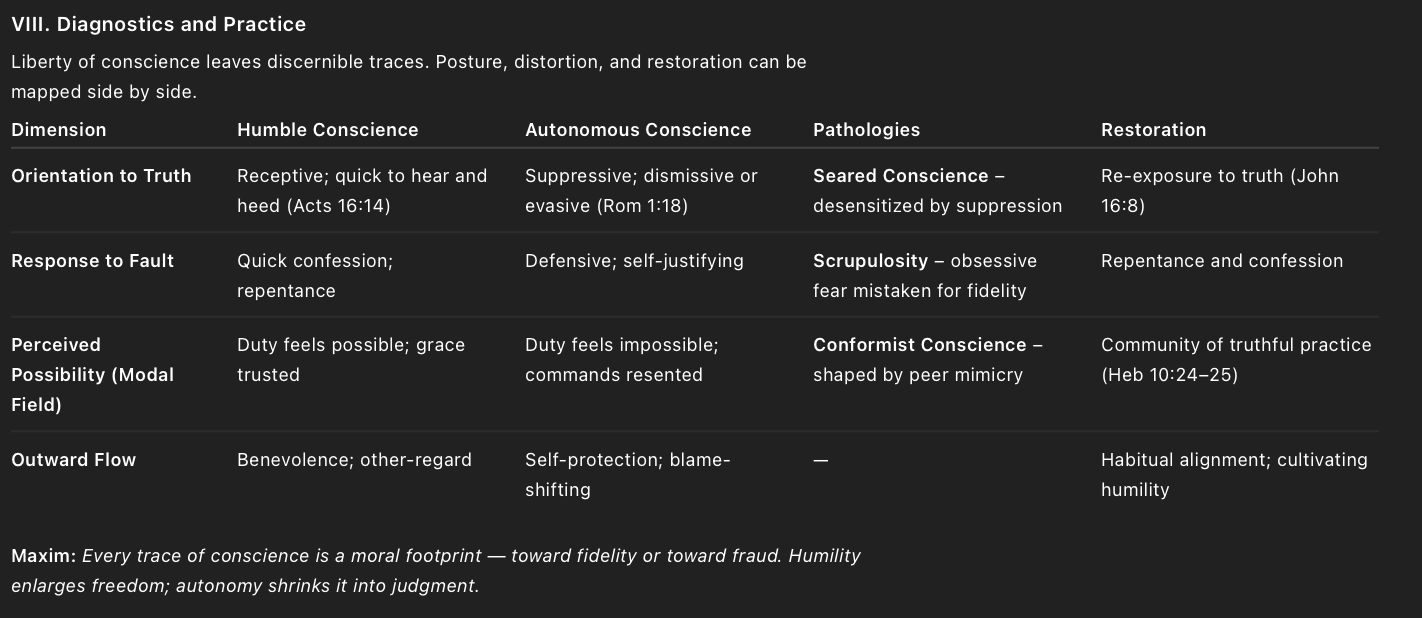Click the 'Habitual alignment; cultivating humility' cell
Viewport: 1422px width, 618px height.
(x=1234, y=474)
